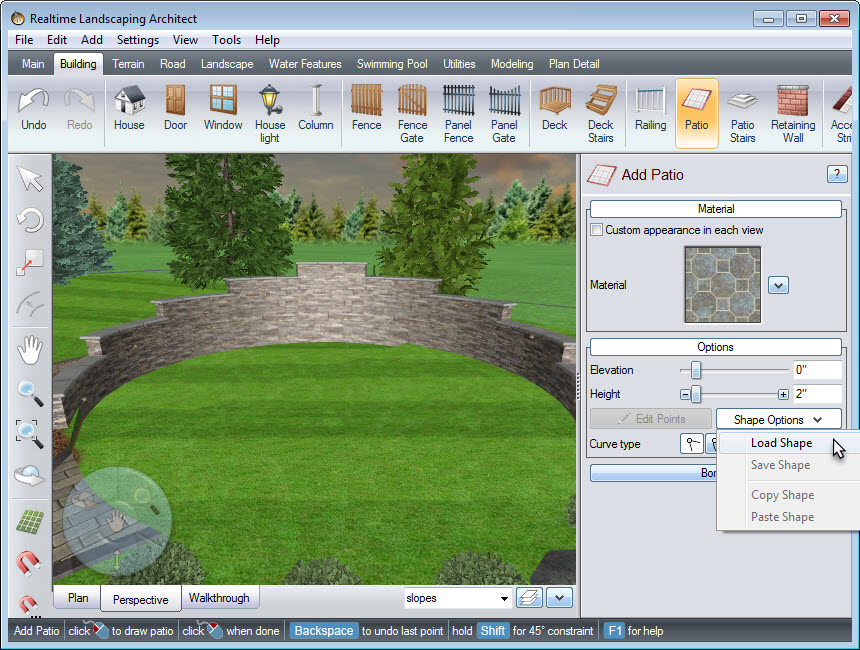Click the Height slider handle

pyautogui.click(x=695, y=394)
